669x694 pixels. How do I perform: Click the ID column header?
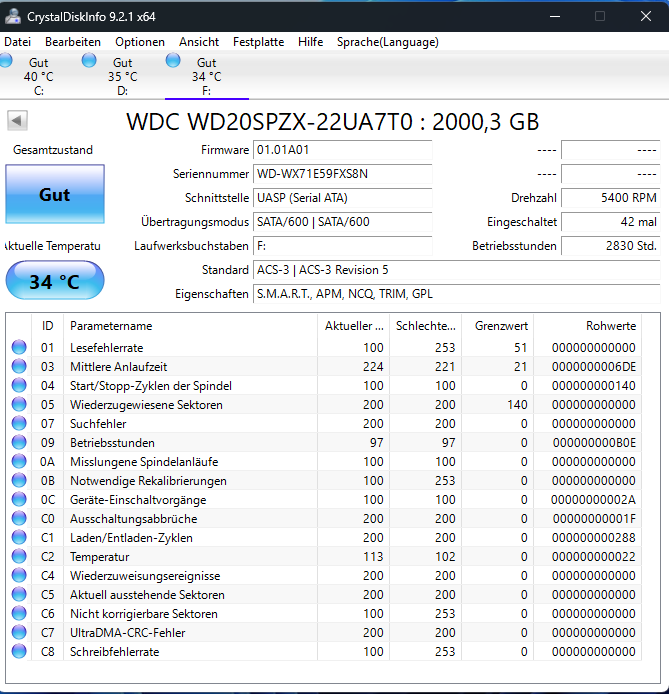tap(47, 326)
